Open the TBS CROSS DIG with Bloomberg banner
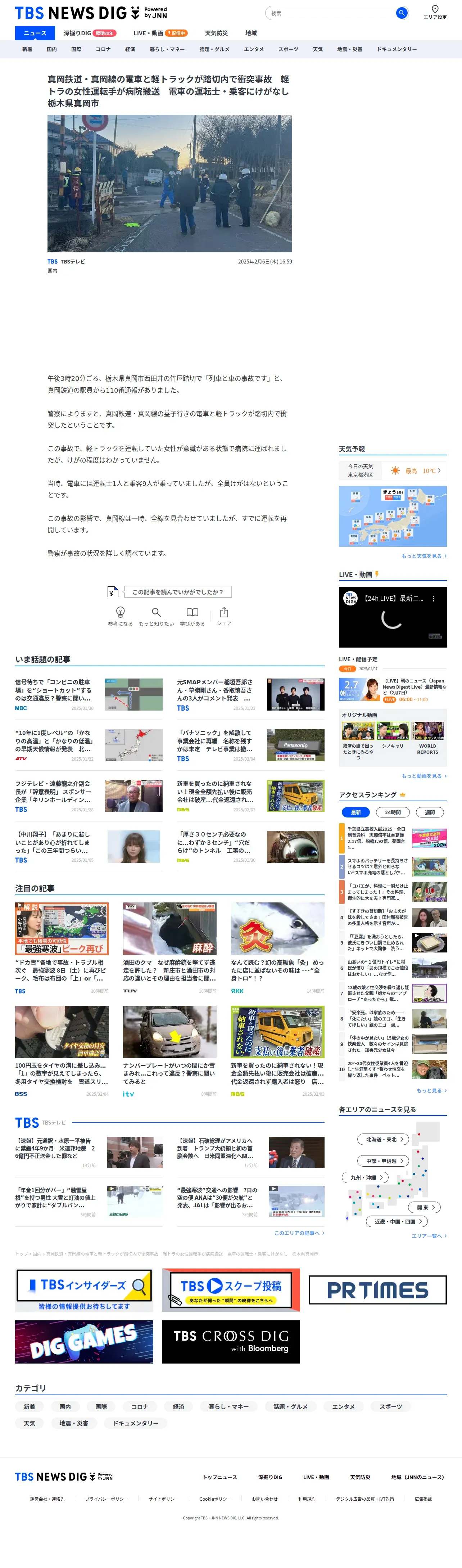Screen dimensions: 462x1568 click(231, 1342)
